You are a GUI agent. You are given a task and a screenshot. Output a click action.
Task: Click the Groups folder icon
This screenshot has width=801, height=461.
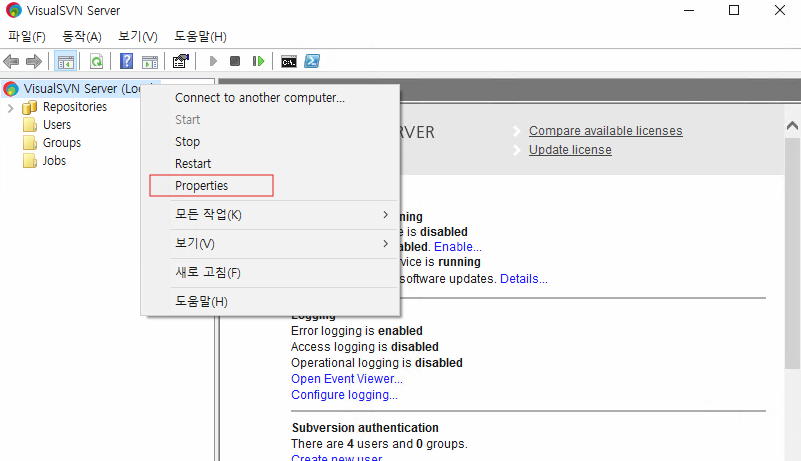pos(30,143)
